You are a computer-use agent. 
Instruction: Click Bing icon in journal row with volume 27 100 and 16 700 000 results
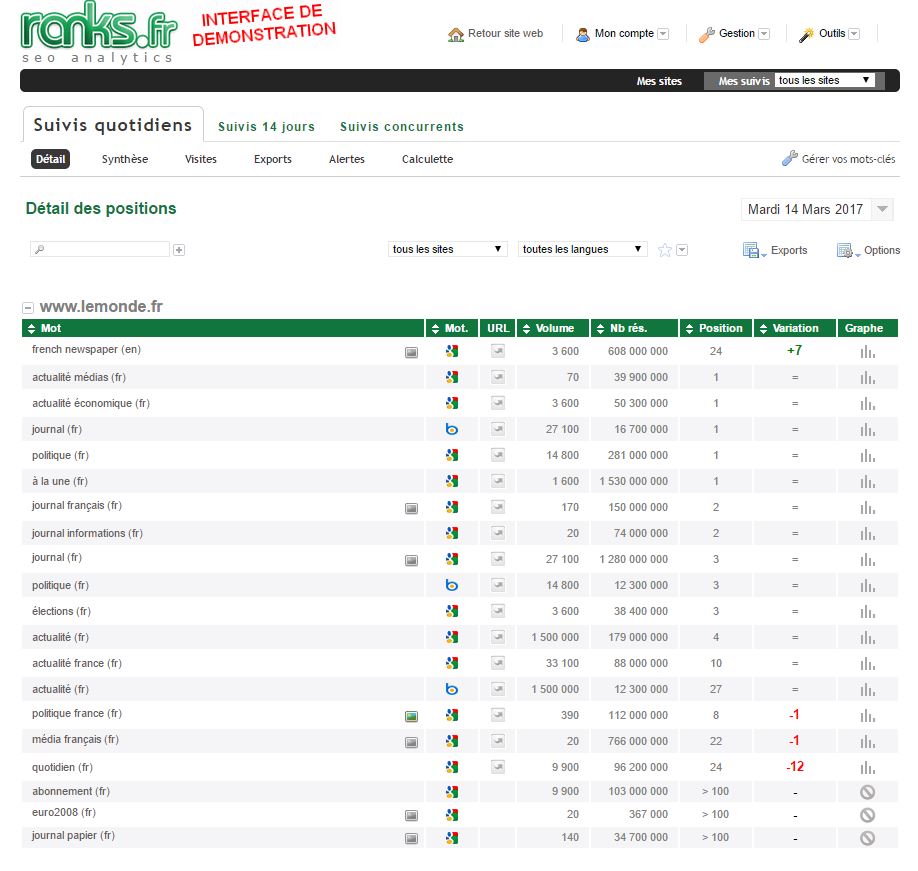pos(451,429)
